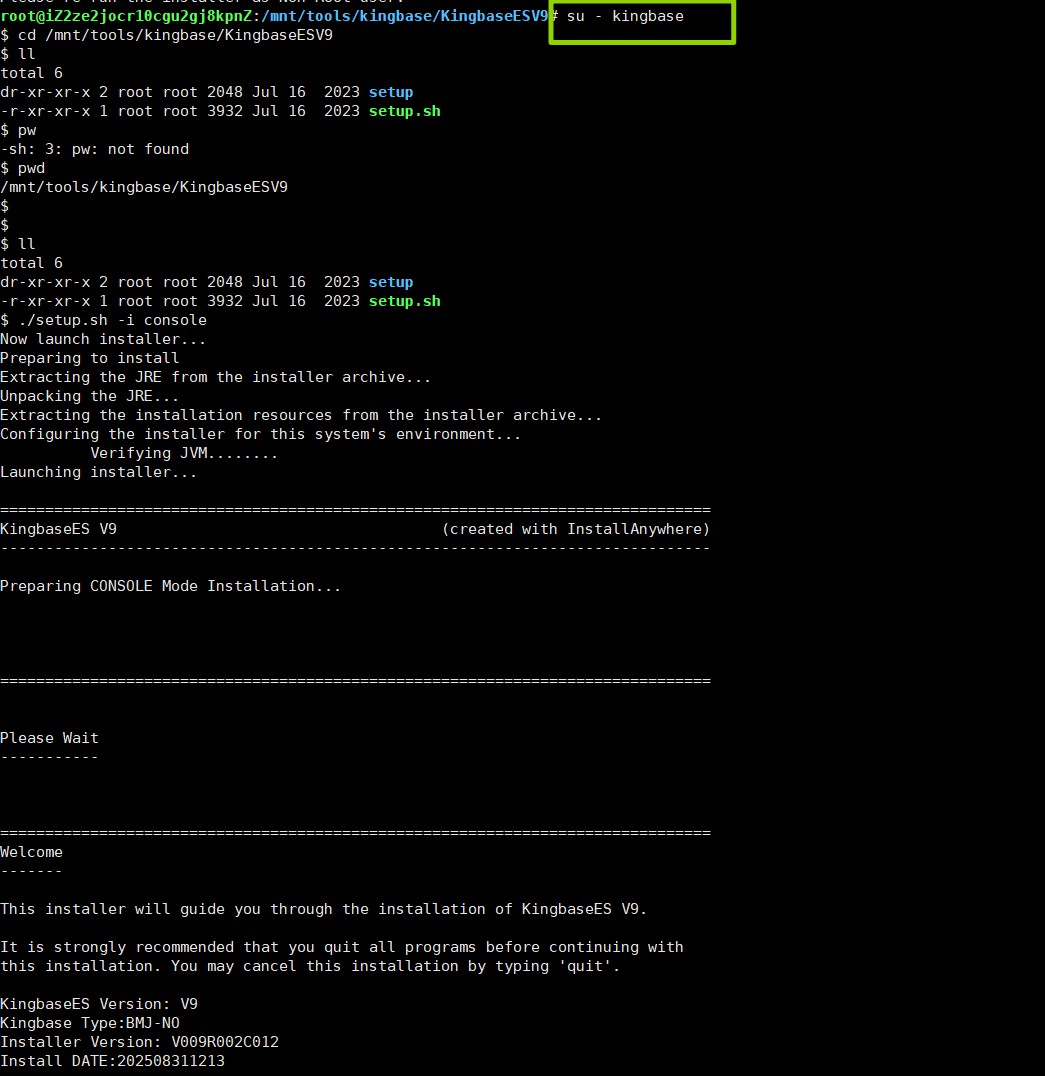Screen dimensions: 1045x1076
Task: Click the "Unpacking the JRE..." line
Action: 90,397
